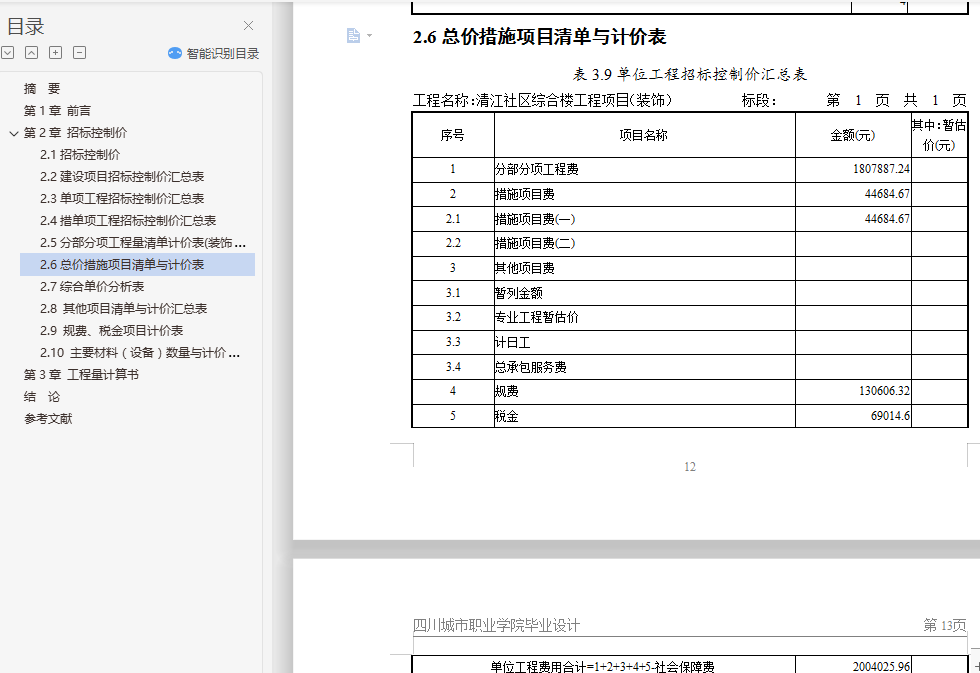Go to 2.9 规费、税金项目计价表

[112, 331]
